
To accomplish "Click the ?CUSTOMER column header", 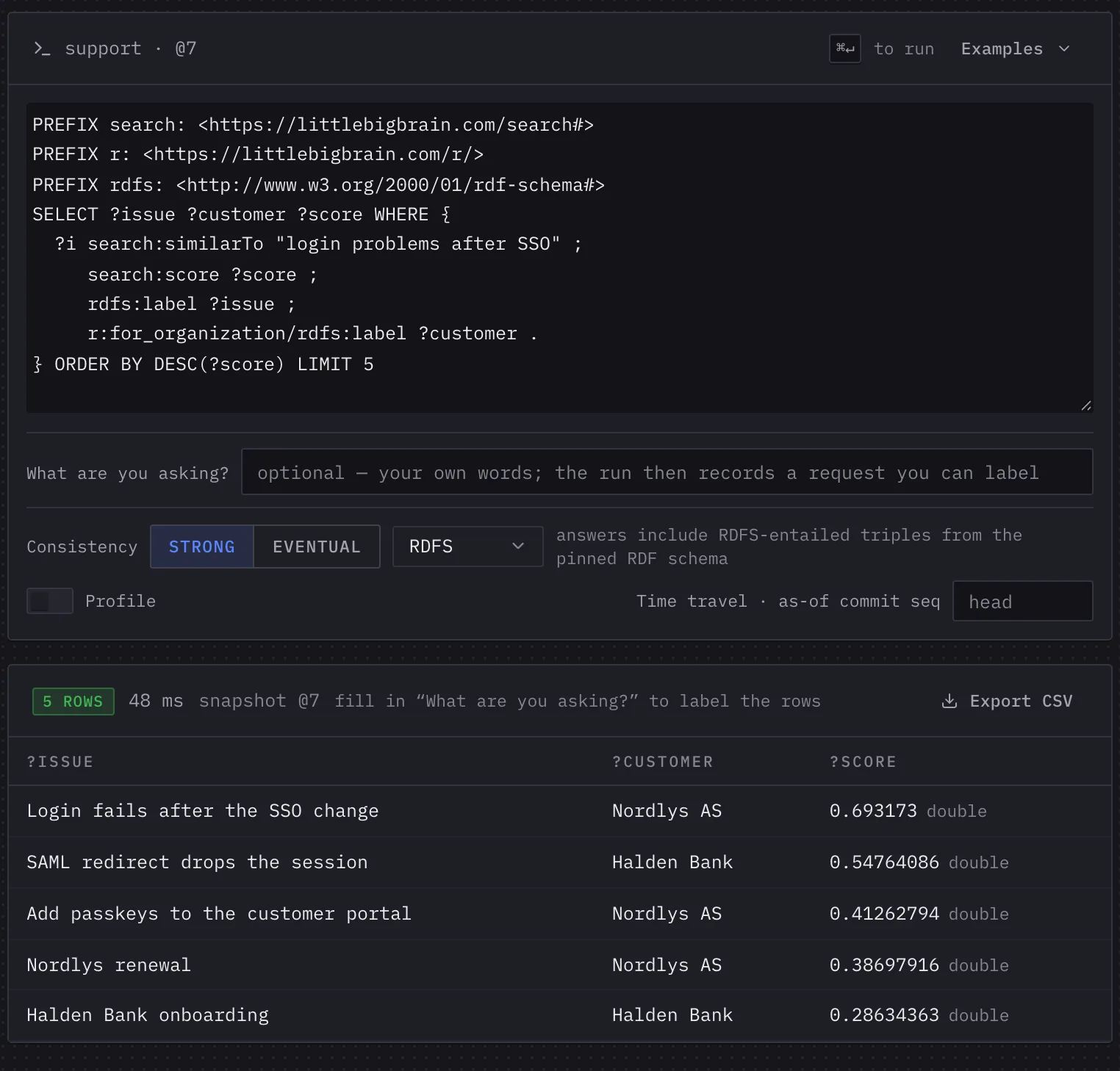I will (663, 762).
